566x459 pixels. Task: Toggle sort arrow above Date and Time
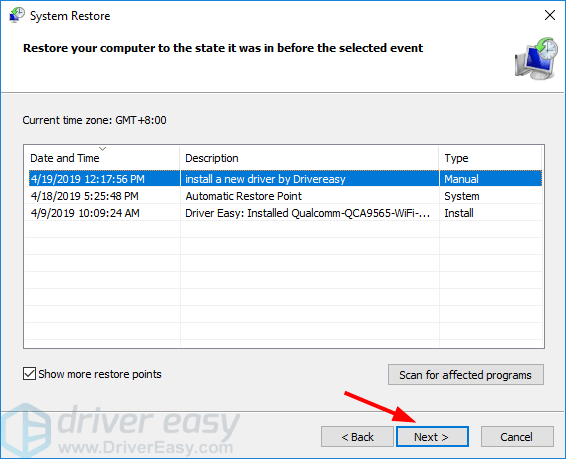click(103, 149)
